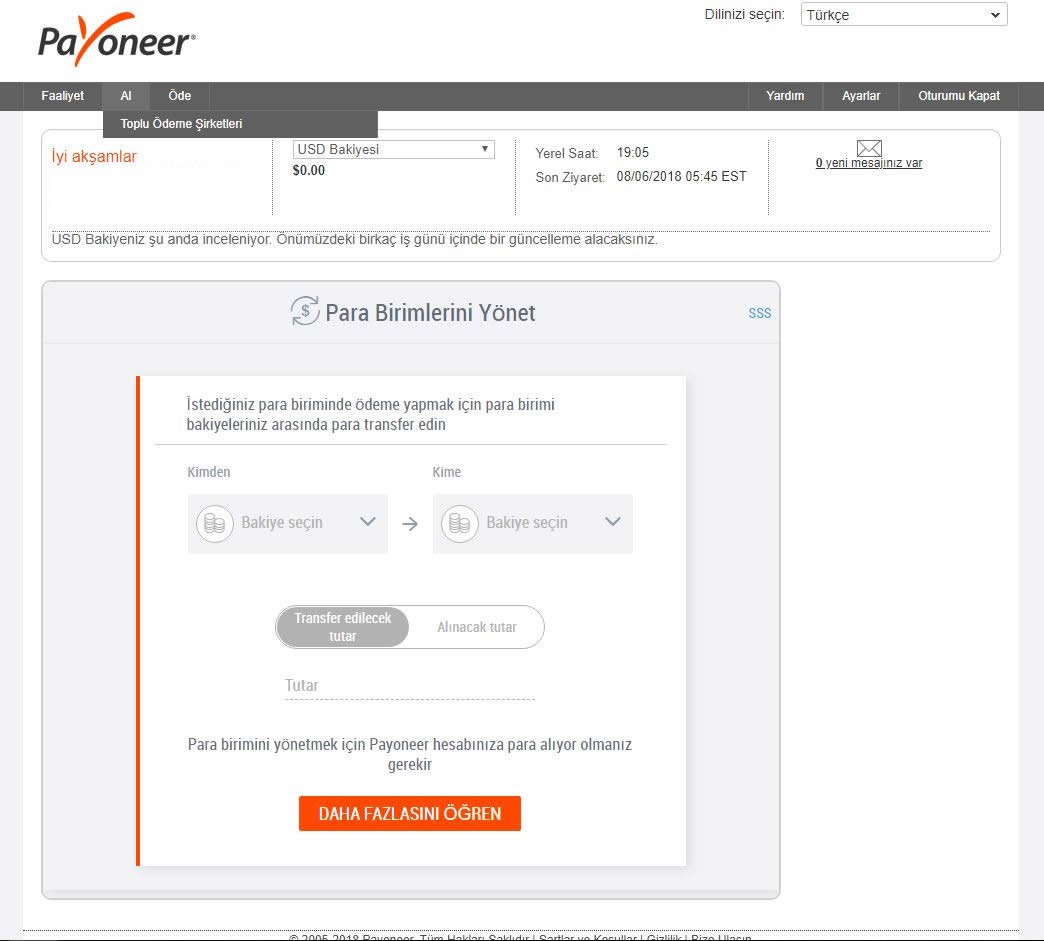Click the 'DAHA FAZLASINI ÖĞREN' button

tap(409, 813)
